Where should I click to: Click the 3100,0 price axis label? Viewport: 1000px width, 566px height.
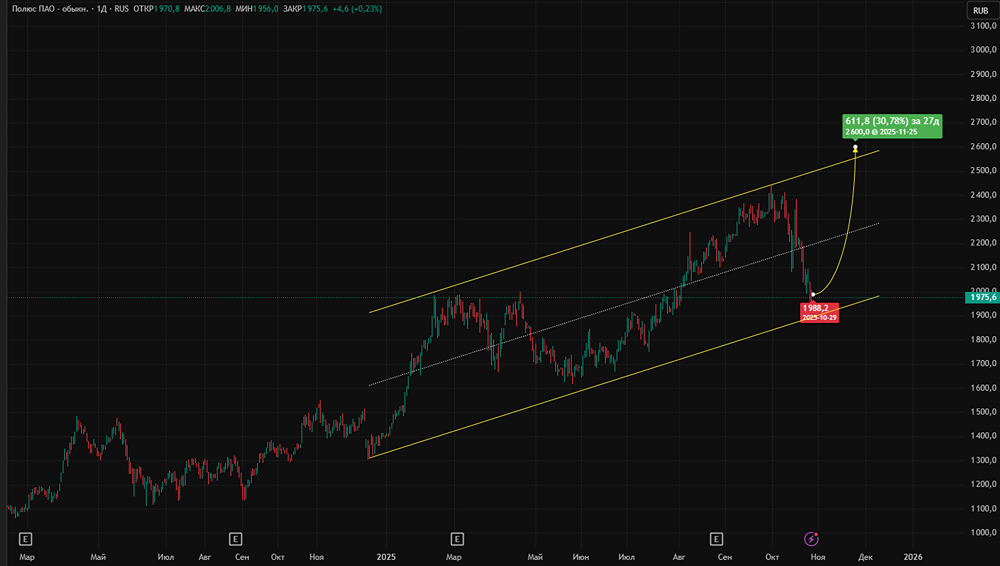(x=983, y=26)
